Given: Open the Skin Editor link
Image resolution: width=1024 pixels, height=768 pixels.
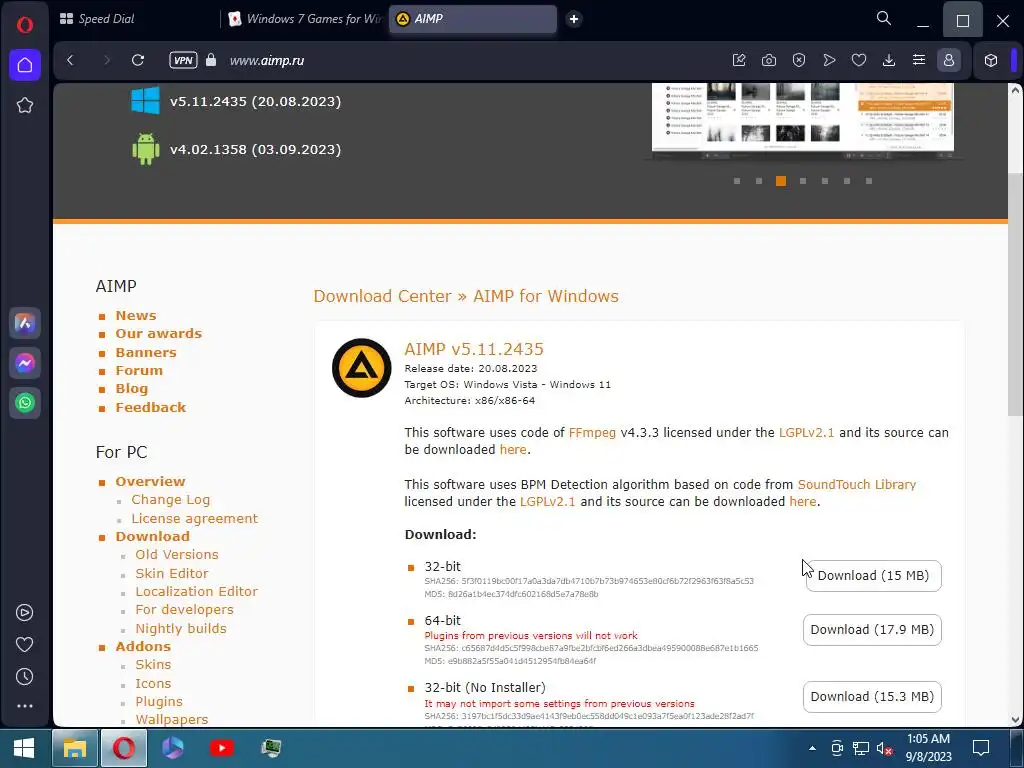Looking at the screenshot, I should click(172, 573).
